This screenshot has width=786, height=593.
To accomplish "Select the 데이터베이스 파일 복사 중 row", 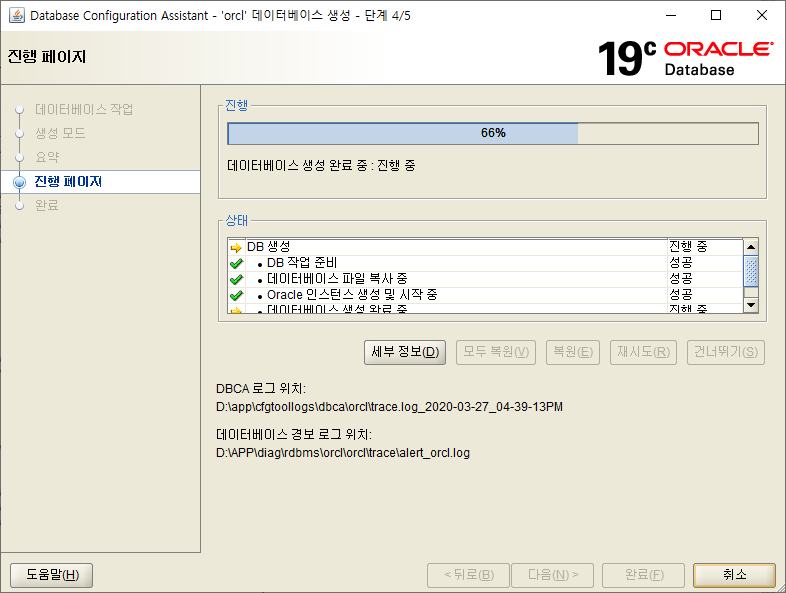I will tap(485, 279).
